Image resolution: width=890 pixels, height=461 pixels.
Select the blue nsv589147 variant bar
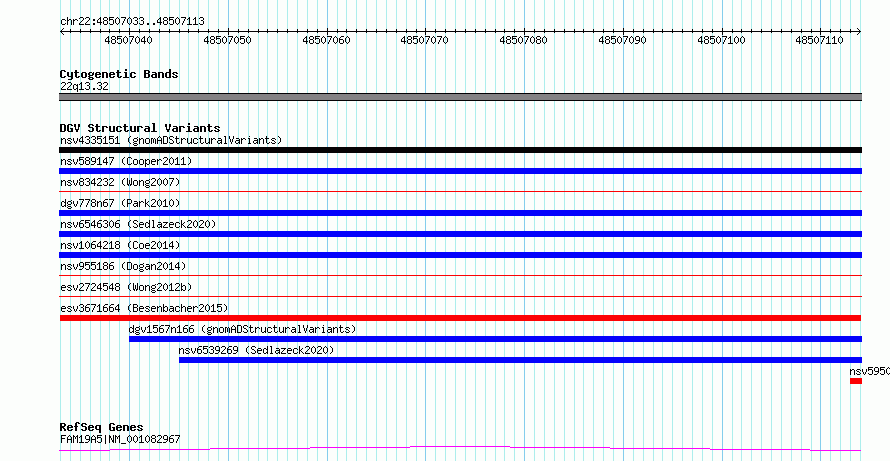(x=460, y=171)
